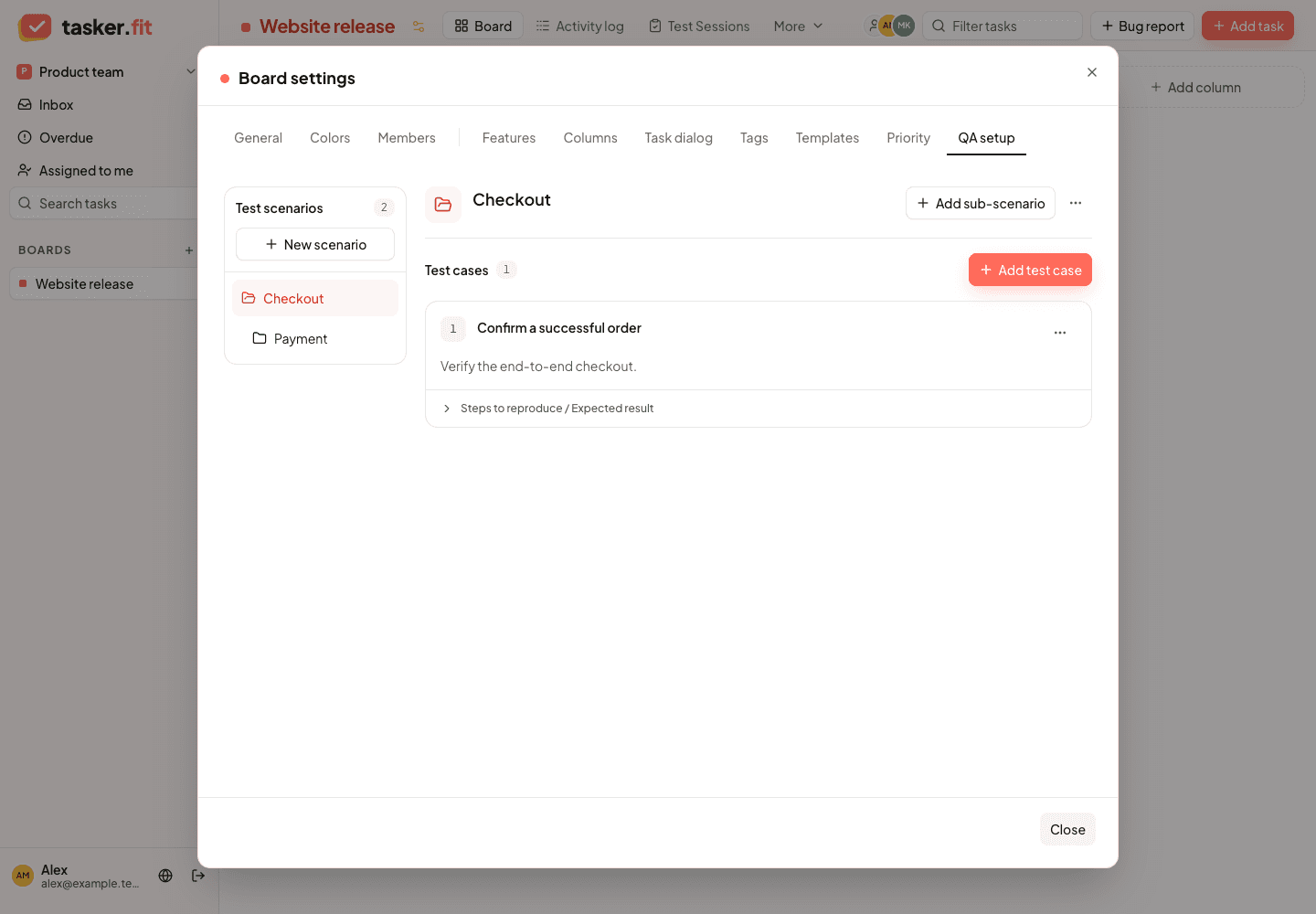Screen dimensions: 1316x914
Task: Go to the Columns tab
Action: coord(590,138)
